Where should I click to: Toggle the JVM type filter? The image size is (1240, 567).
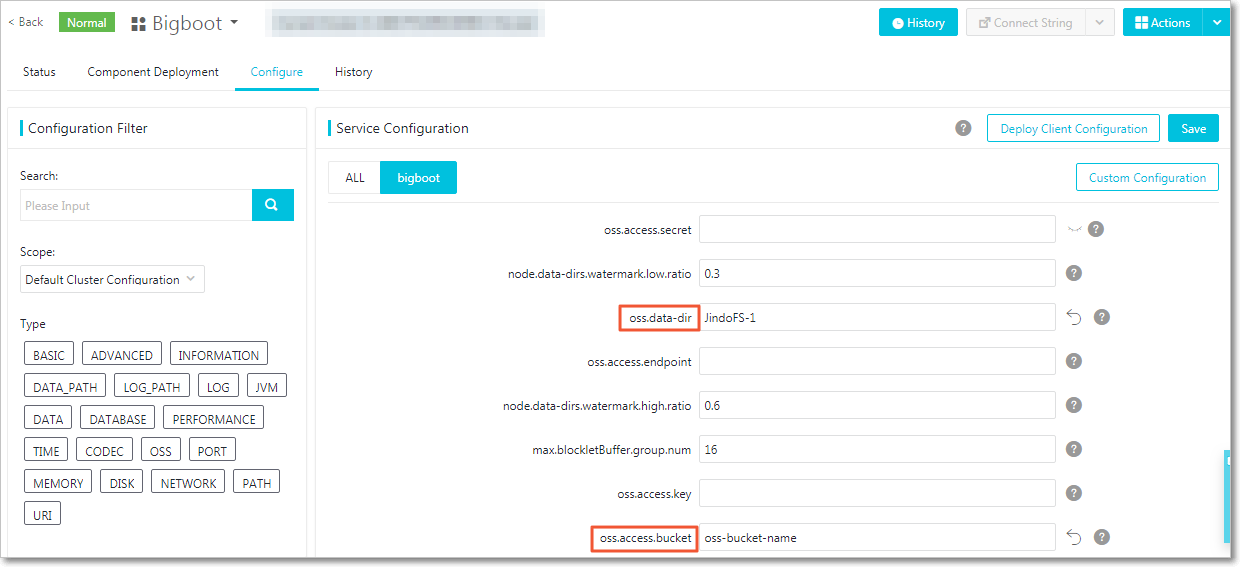[x=267, y=387]
